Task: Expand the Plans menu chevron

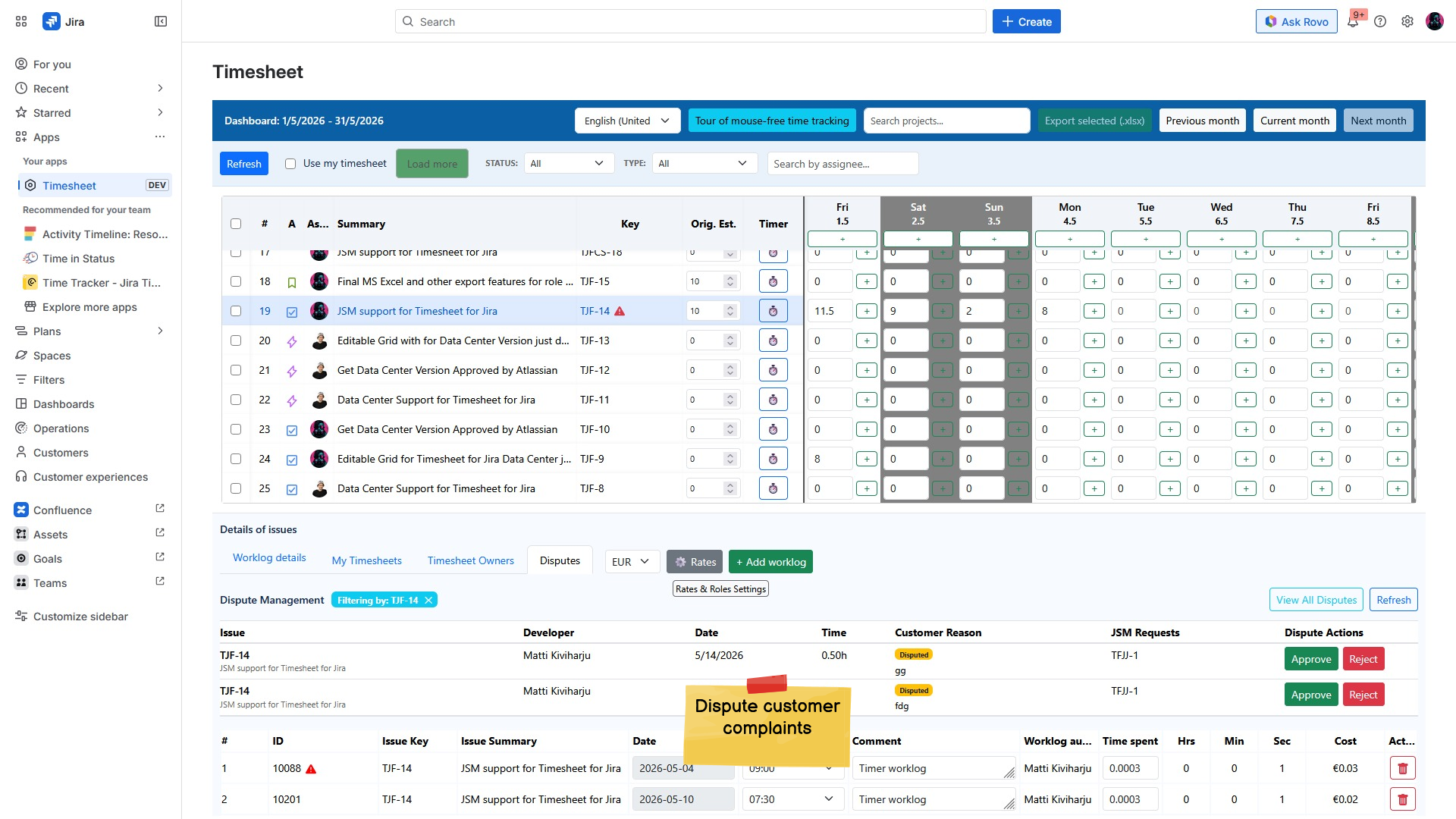Action: point(160,331)
